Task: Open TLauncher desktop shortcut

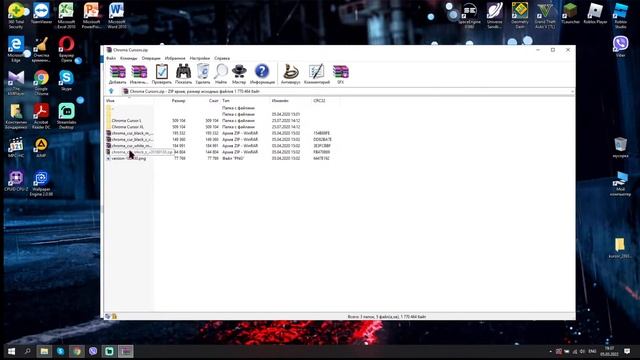Action: (570, 13)
